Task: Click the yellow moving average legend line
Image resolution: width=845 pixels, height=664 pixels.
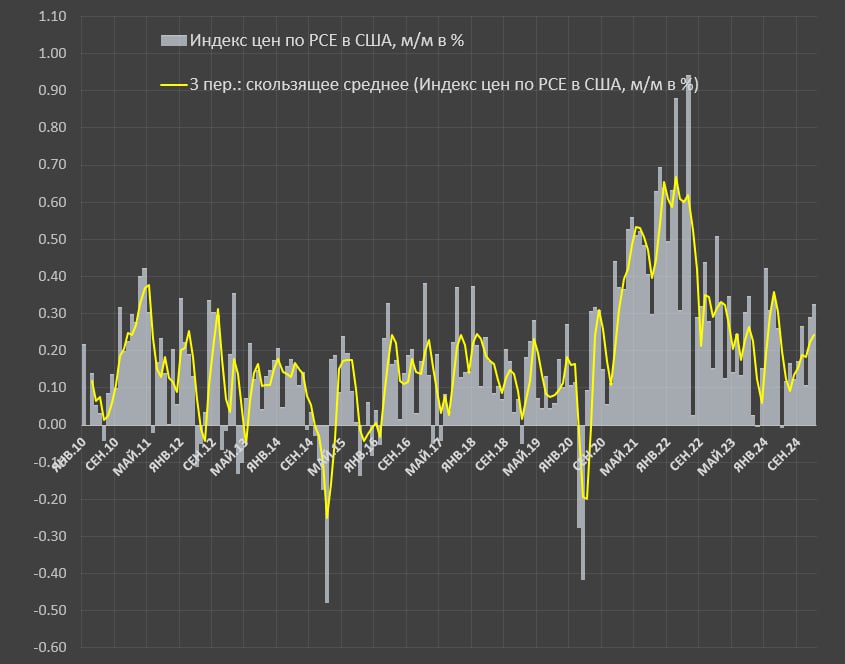Action: coord(174,85)
